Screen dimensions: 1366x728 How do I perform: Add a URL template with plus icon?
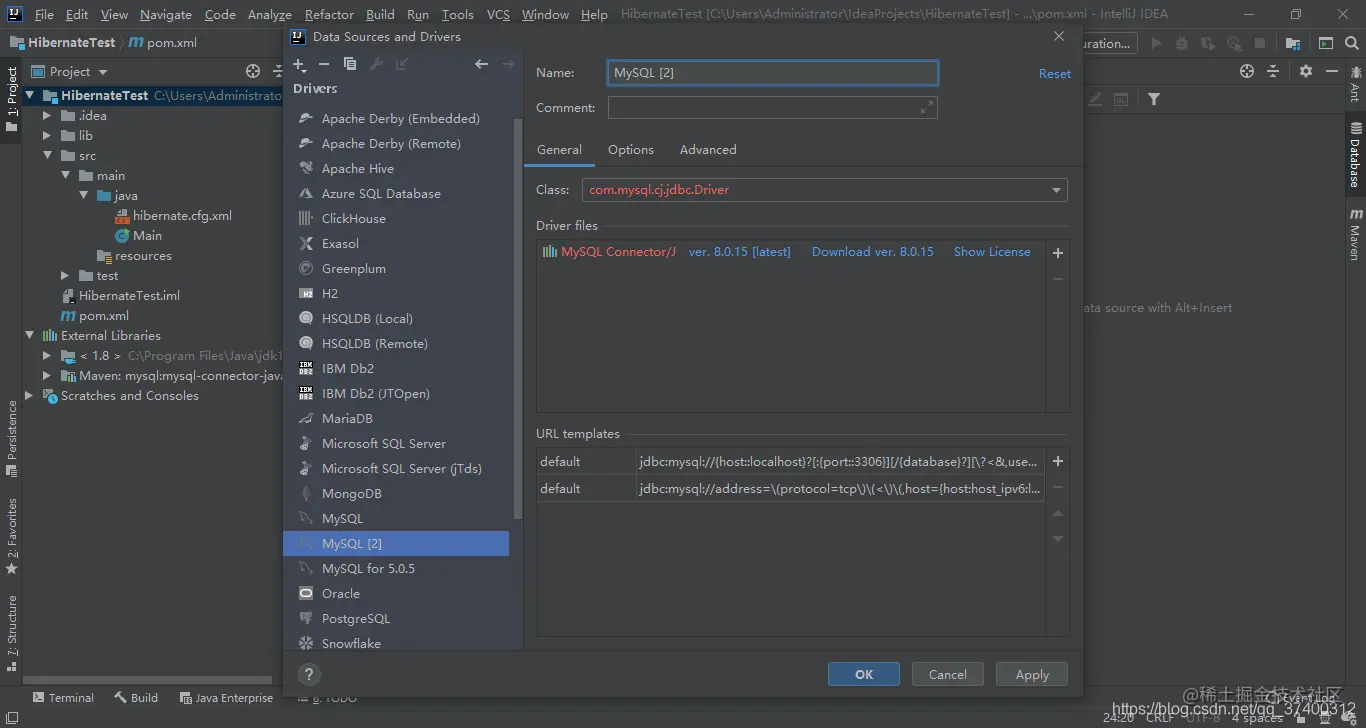1058,461
